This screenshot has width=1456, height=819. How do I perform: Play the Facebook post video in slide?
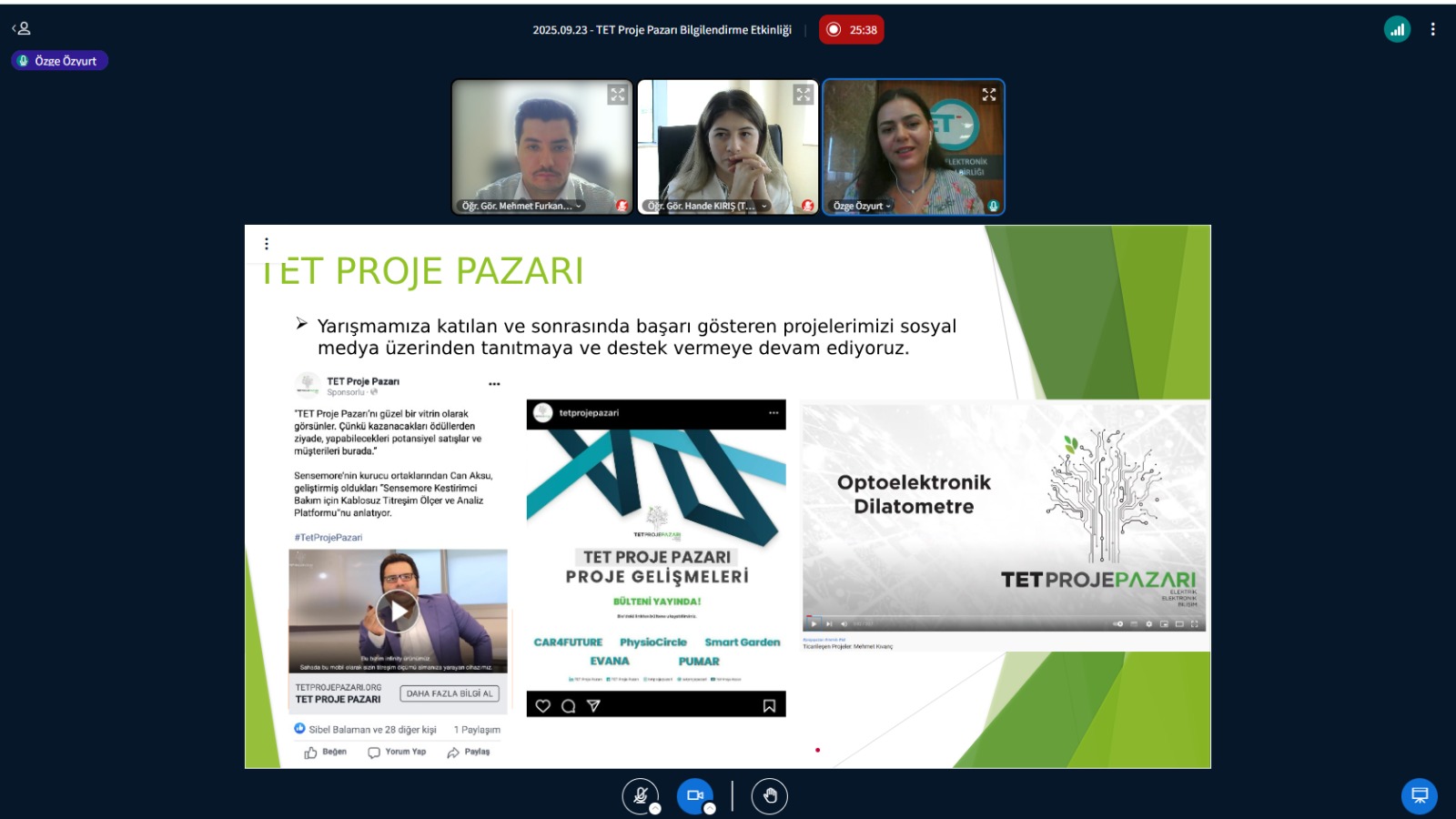pos(398,611)
